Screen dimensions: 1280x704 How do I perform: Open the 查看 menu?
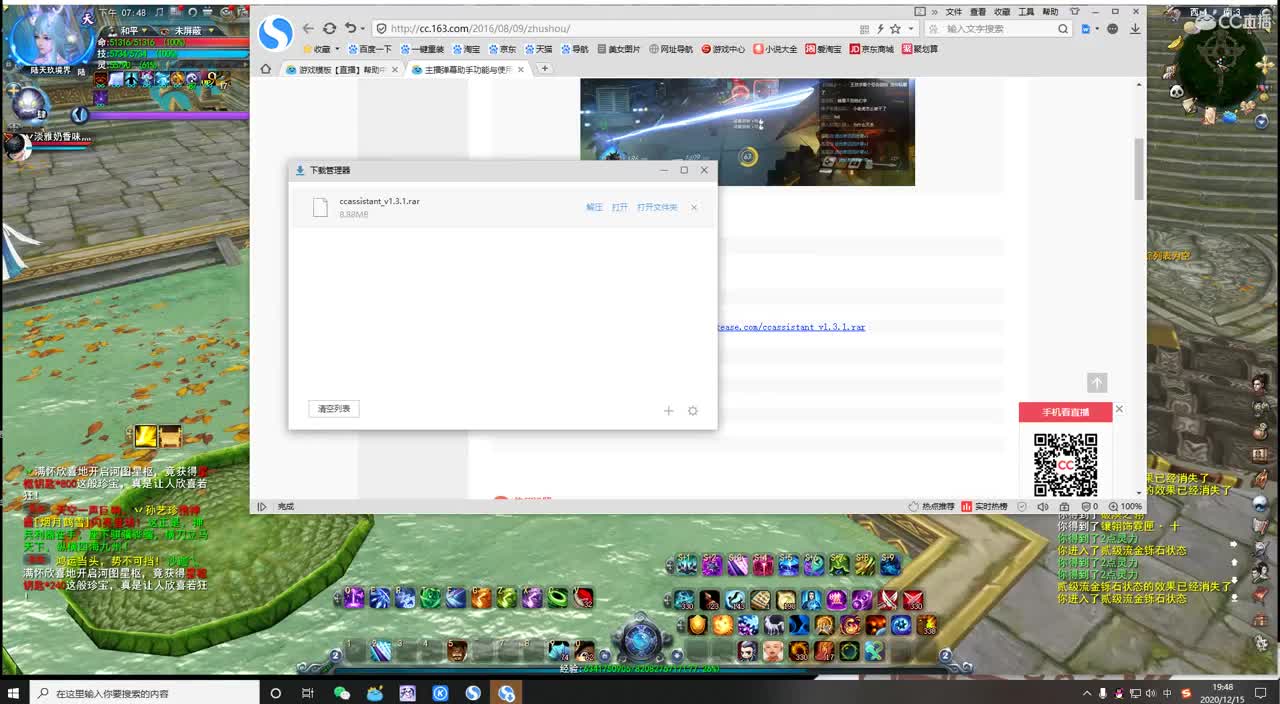(x=978, y=12)
